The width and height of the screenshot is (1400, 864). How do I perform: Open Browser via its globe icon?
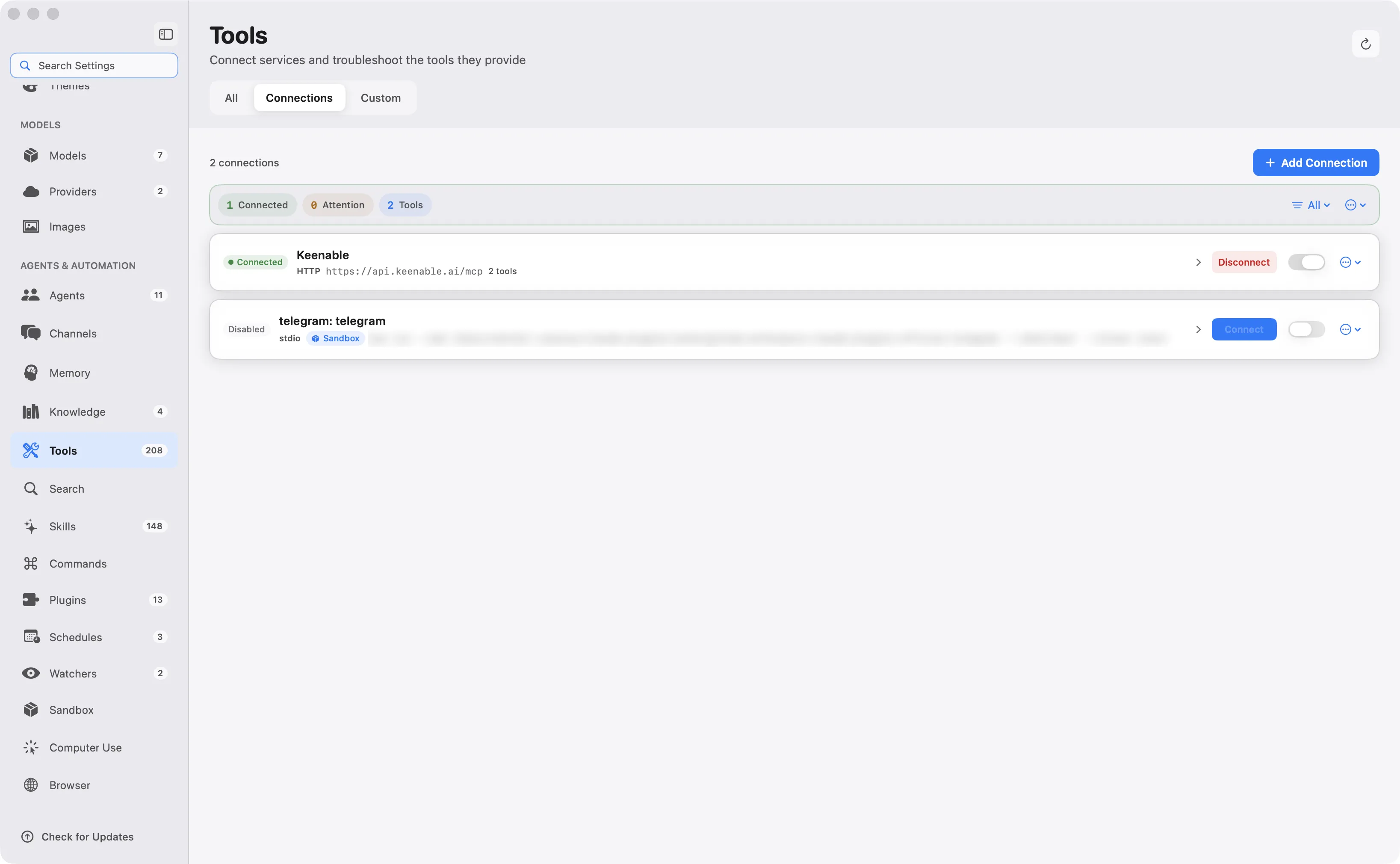(31, 785)
